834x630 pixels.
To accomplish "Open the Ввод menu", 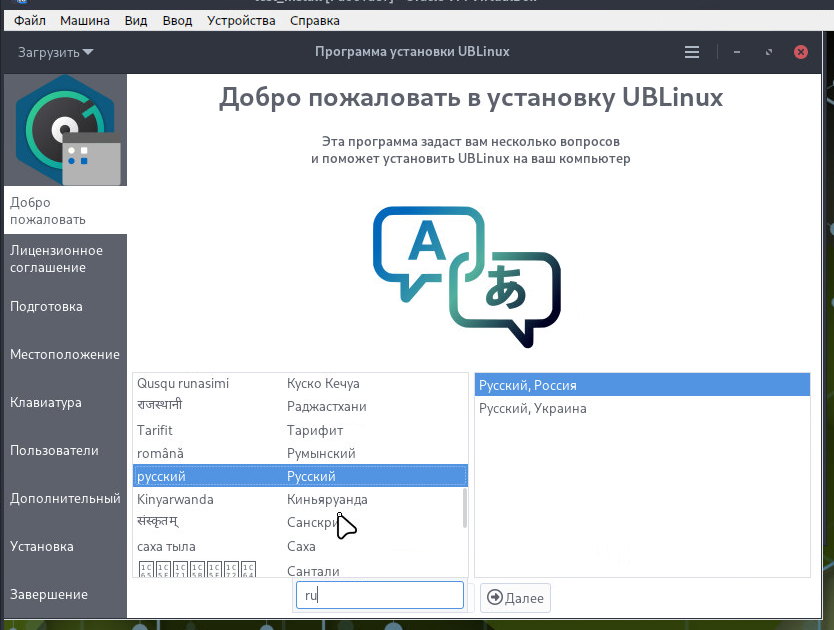I will coord(177,21).
